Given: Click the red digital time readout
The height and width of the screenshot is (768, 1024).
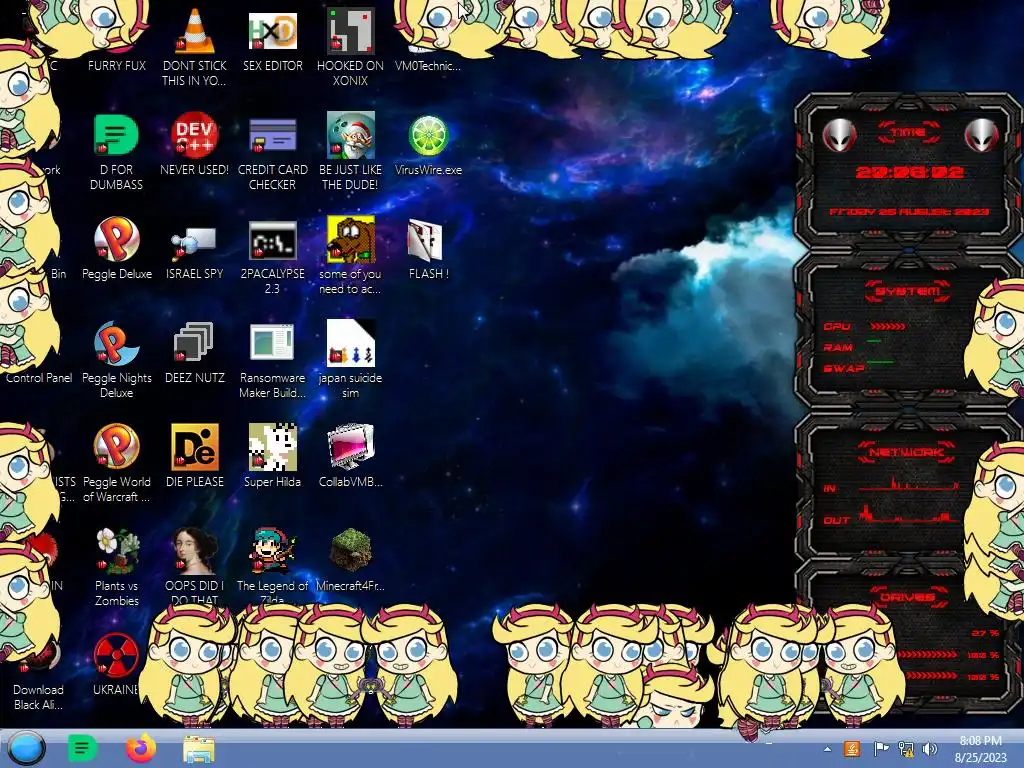Looking at the screenshot, I should (x=908, y=172).
